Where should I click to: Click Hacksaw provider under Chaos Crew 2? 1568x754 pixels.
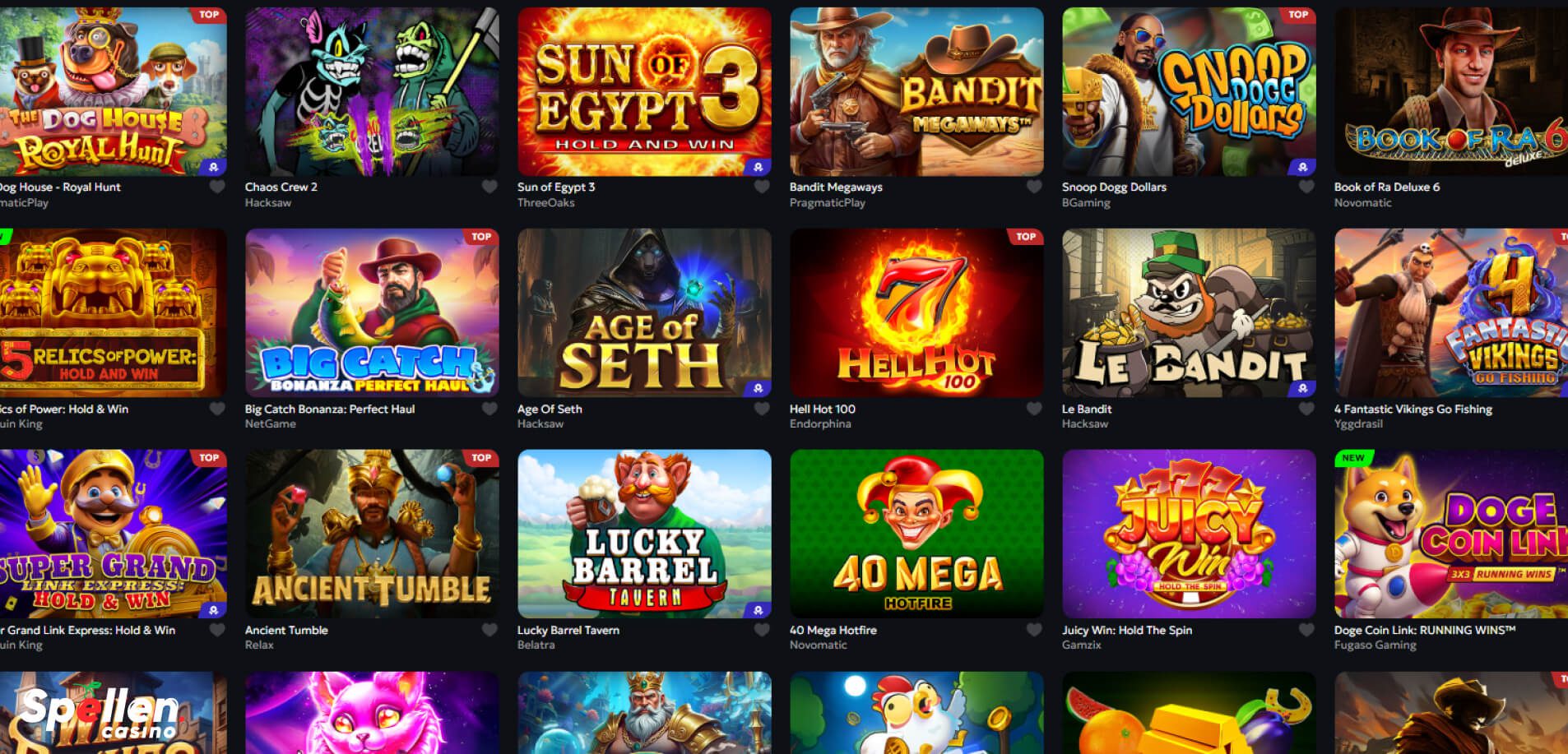click(x=267, y=202)
